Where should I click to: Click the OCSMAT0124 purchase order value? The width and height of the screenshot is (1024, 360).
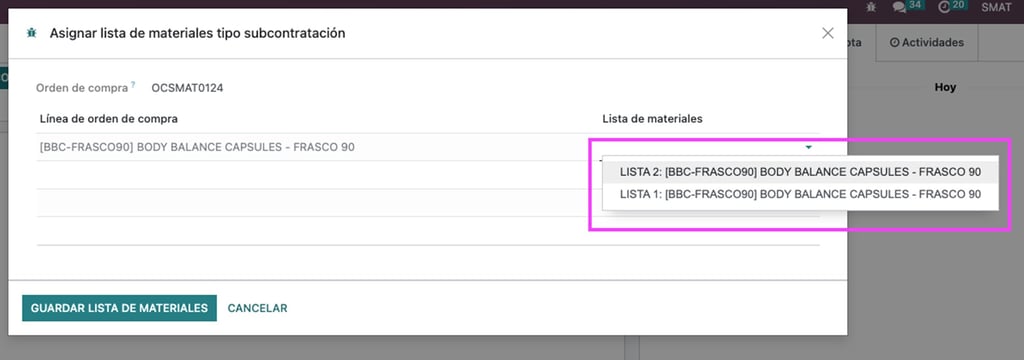pyautogui.click(x=187, y=88)
